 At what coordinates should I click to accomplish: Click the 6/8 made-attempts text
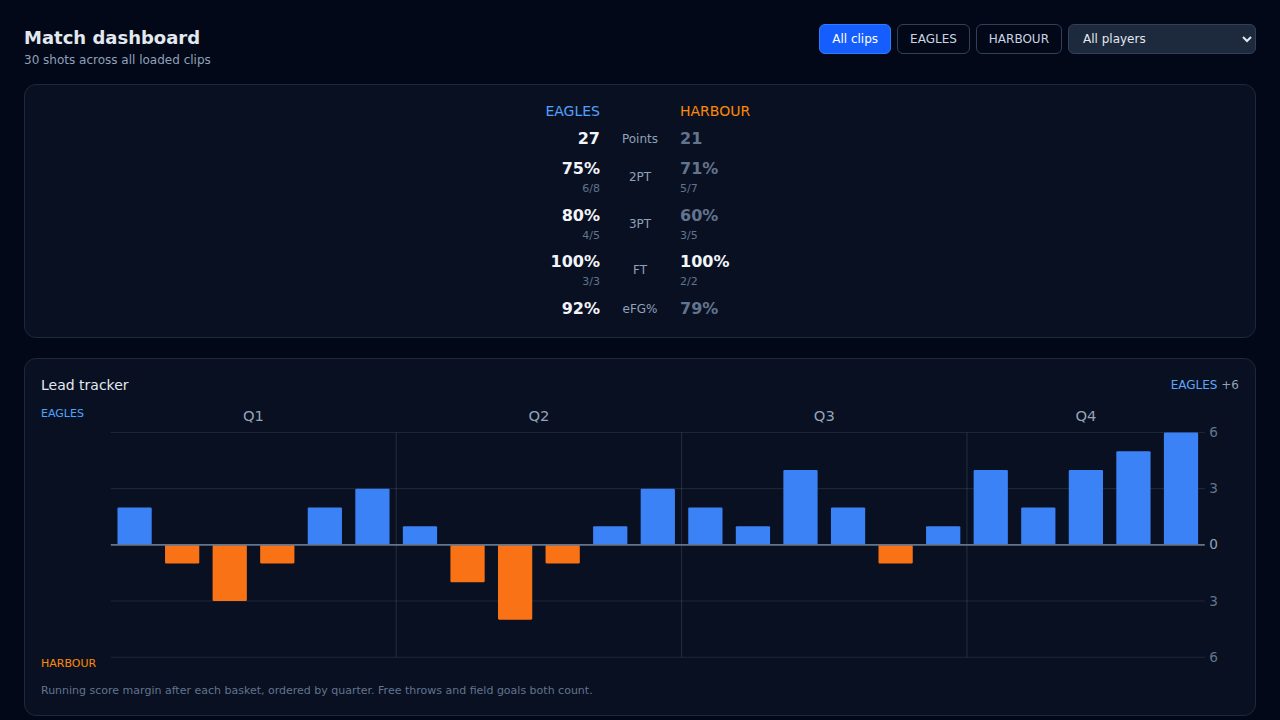(x=591, y=188)
